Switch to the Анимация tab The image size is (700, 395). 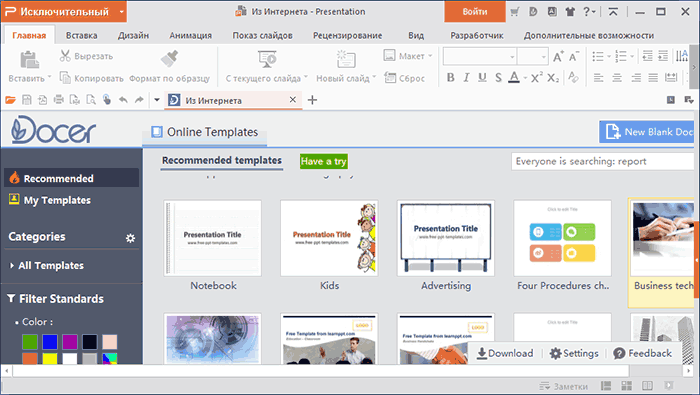(191, 35)
